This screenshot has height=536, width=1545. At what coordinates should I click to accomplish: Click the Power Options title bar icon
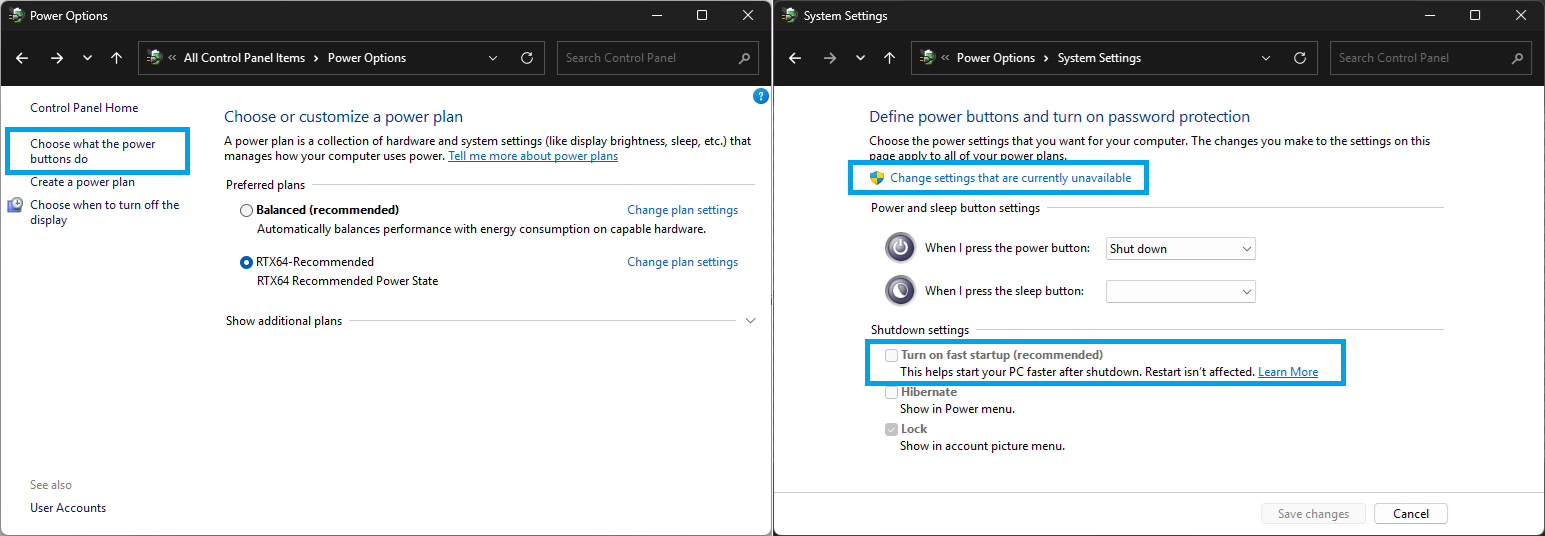pos(16,16)
